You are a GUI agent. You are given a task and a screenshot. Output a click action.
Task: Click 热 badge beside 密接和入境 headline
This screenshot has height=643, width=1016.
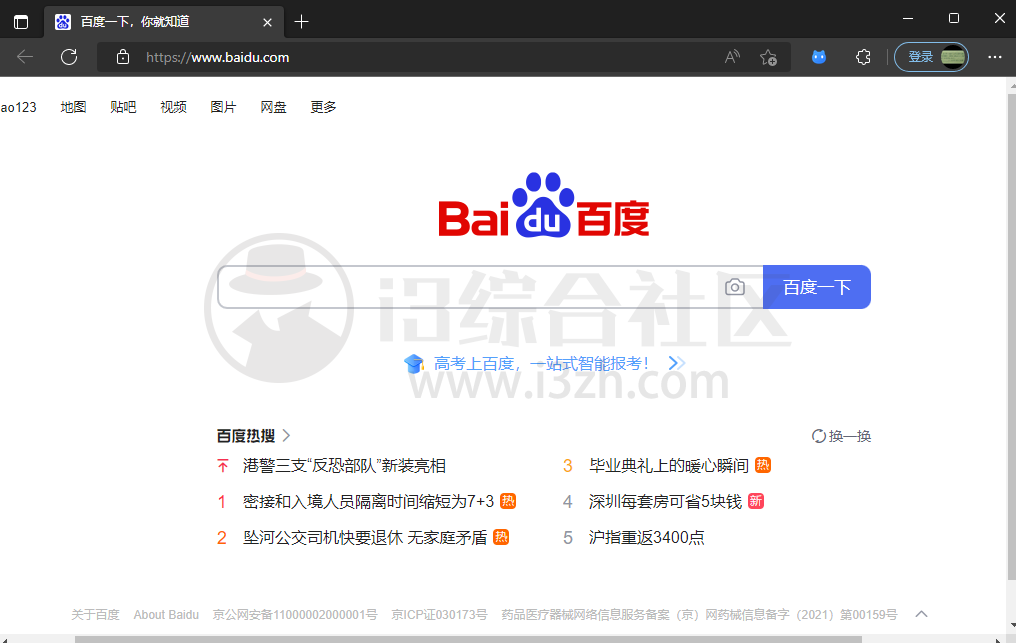point(508,500)
